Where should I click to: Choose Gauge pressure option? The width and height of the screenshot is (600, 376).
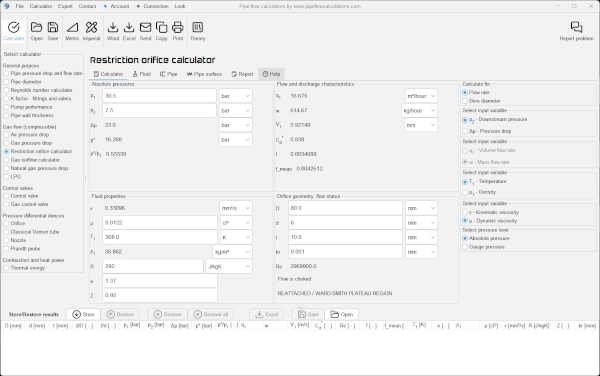tap(465, 247)
